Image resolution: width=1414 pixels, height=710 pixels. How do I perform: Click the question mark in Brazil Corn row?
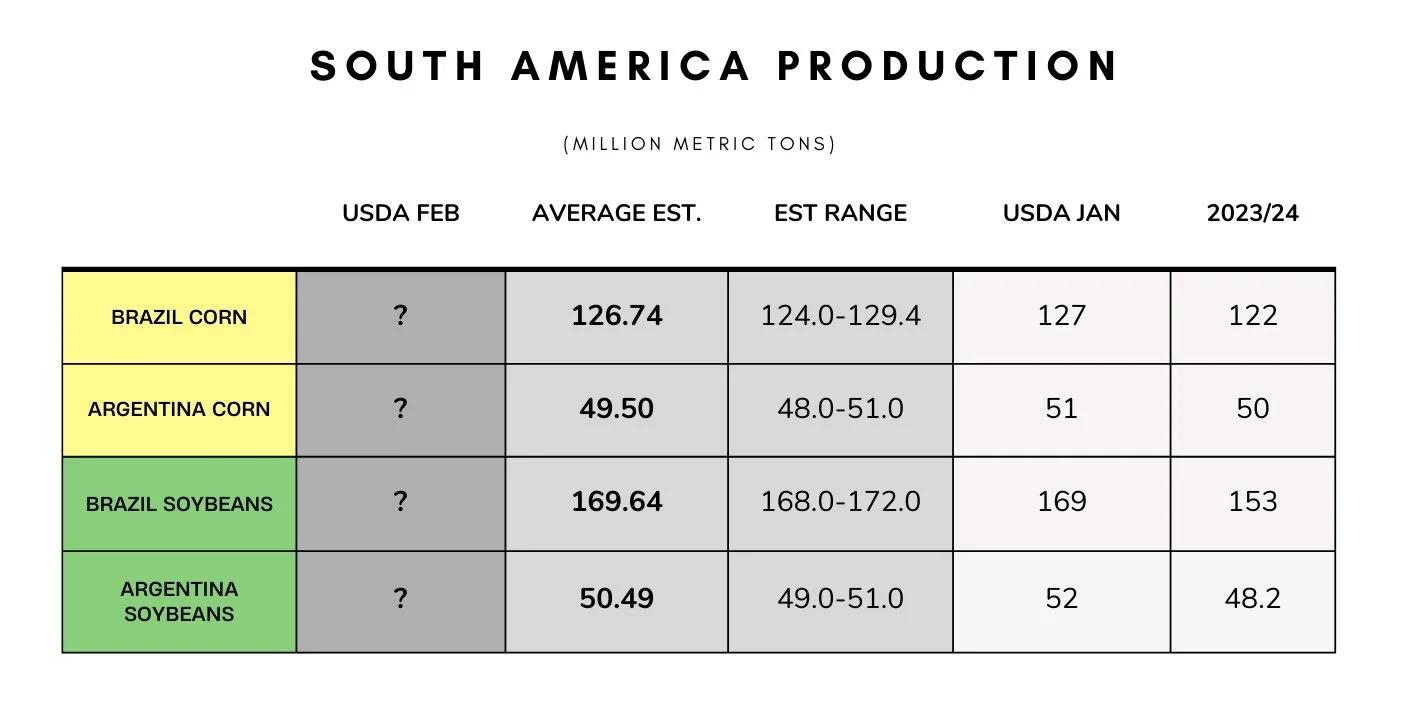[401, 316]
